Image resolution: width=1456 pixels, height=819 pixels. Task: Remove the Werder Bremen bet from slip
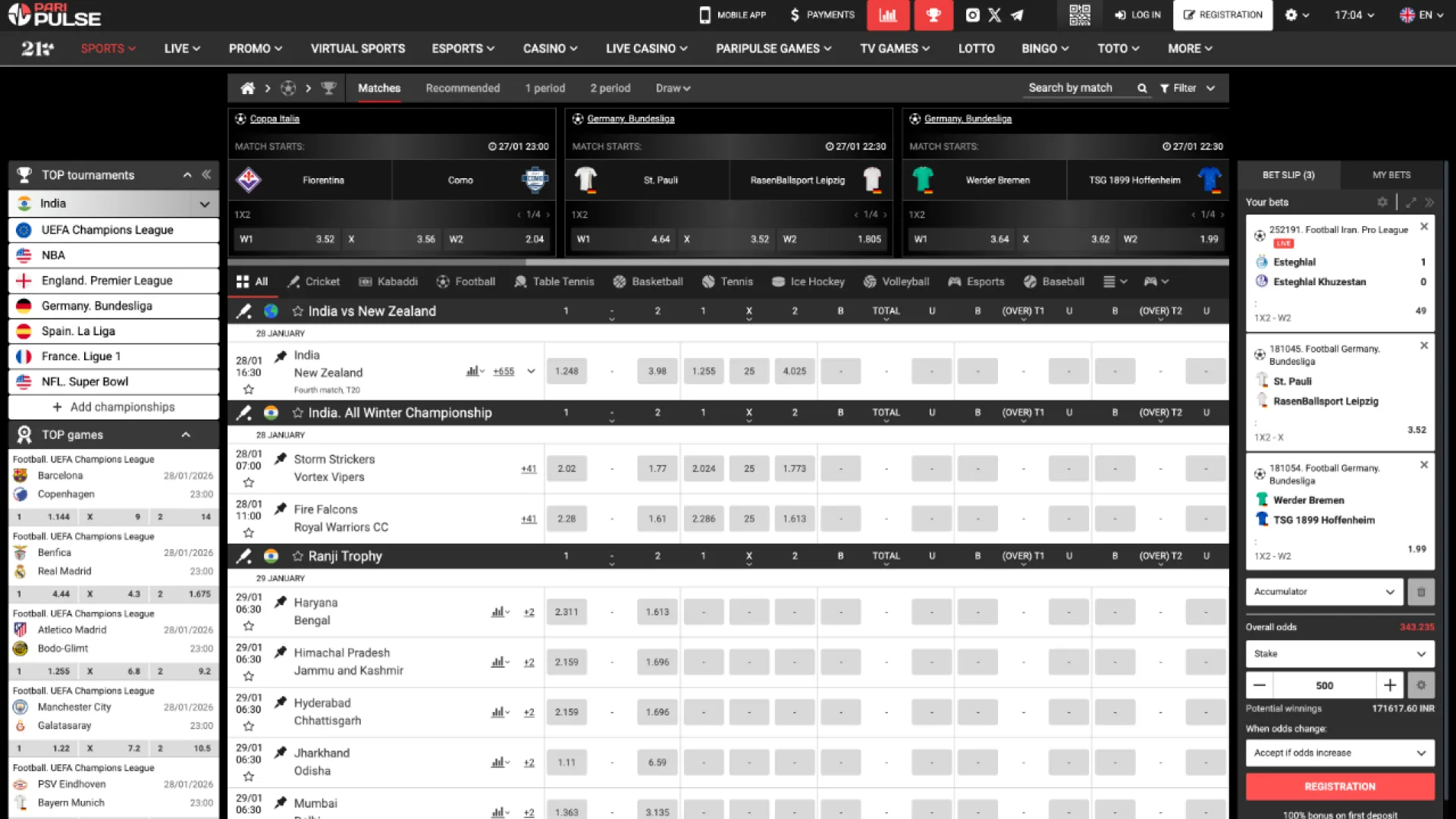[1424, 464]
